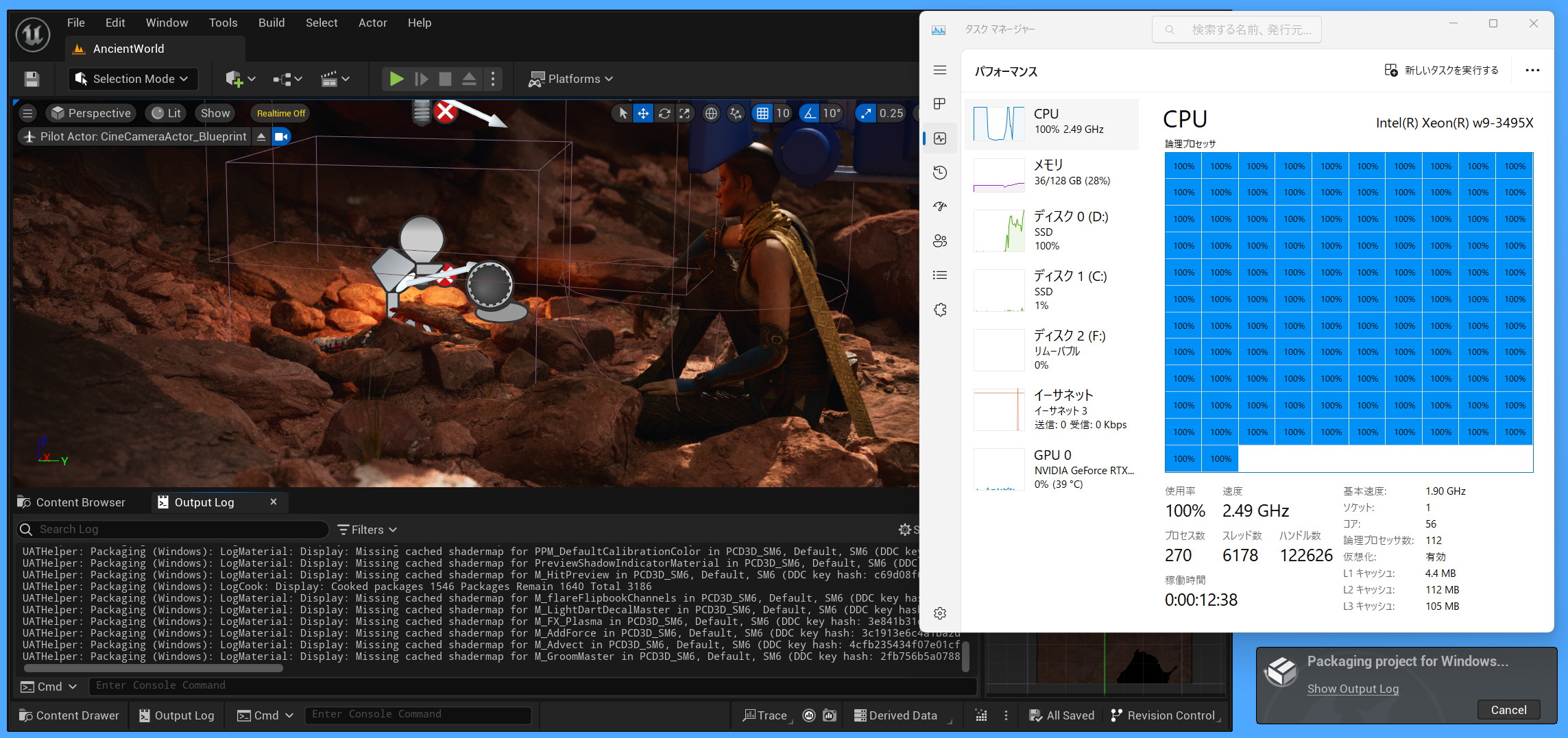Screen dimensions: 1568x738
Task: Choose the translate move gizmo tool
Action: (x=643, y=113)
